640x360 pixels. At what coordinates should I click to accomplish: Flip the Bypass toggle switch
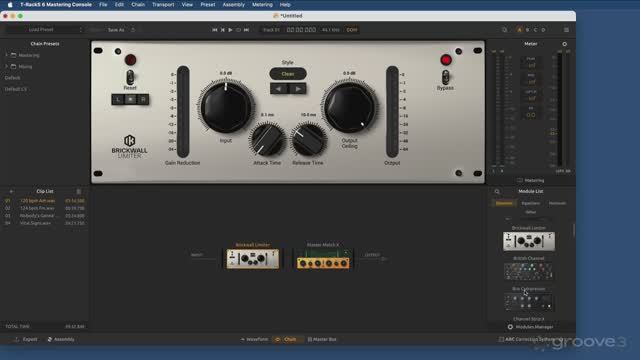click(445, 77)
